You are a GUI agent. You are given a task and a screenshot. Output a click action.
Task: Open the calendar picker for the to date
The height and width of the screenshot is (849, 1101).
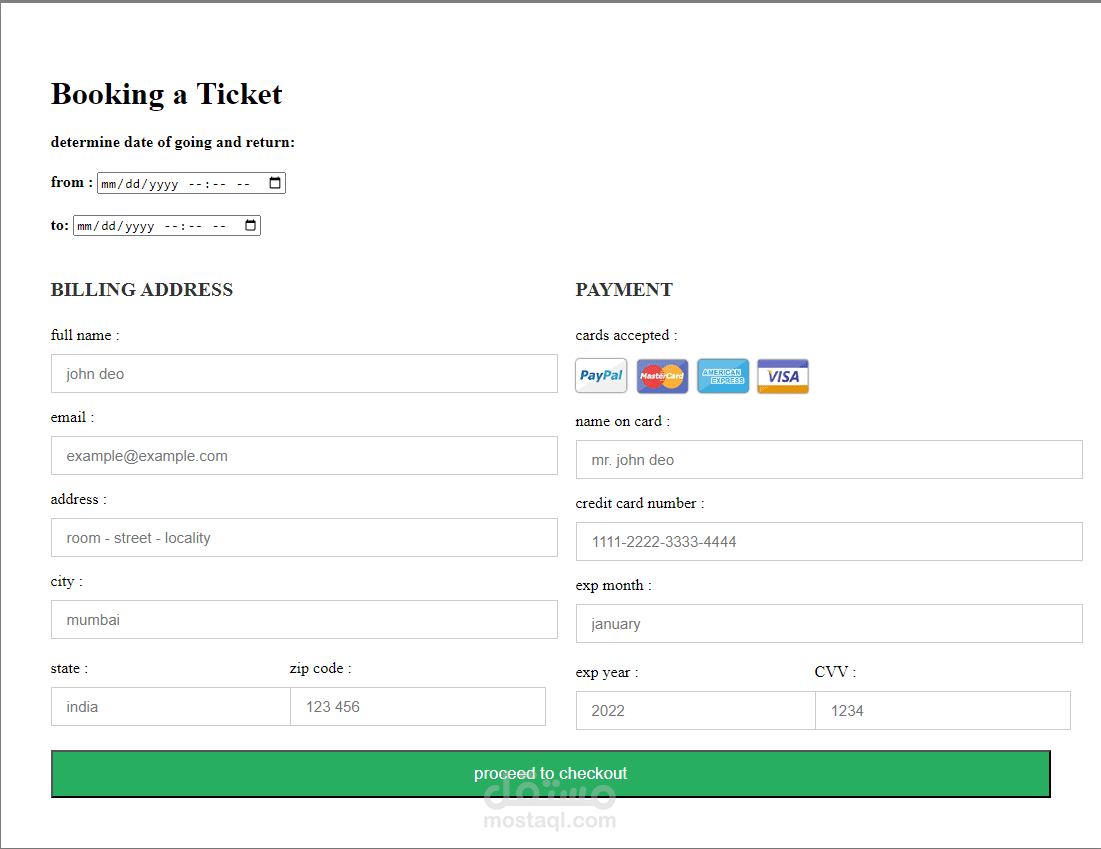[x=249, y=225]
